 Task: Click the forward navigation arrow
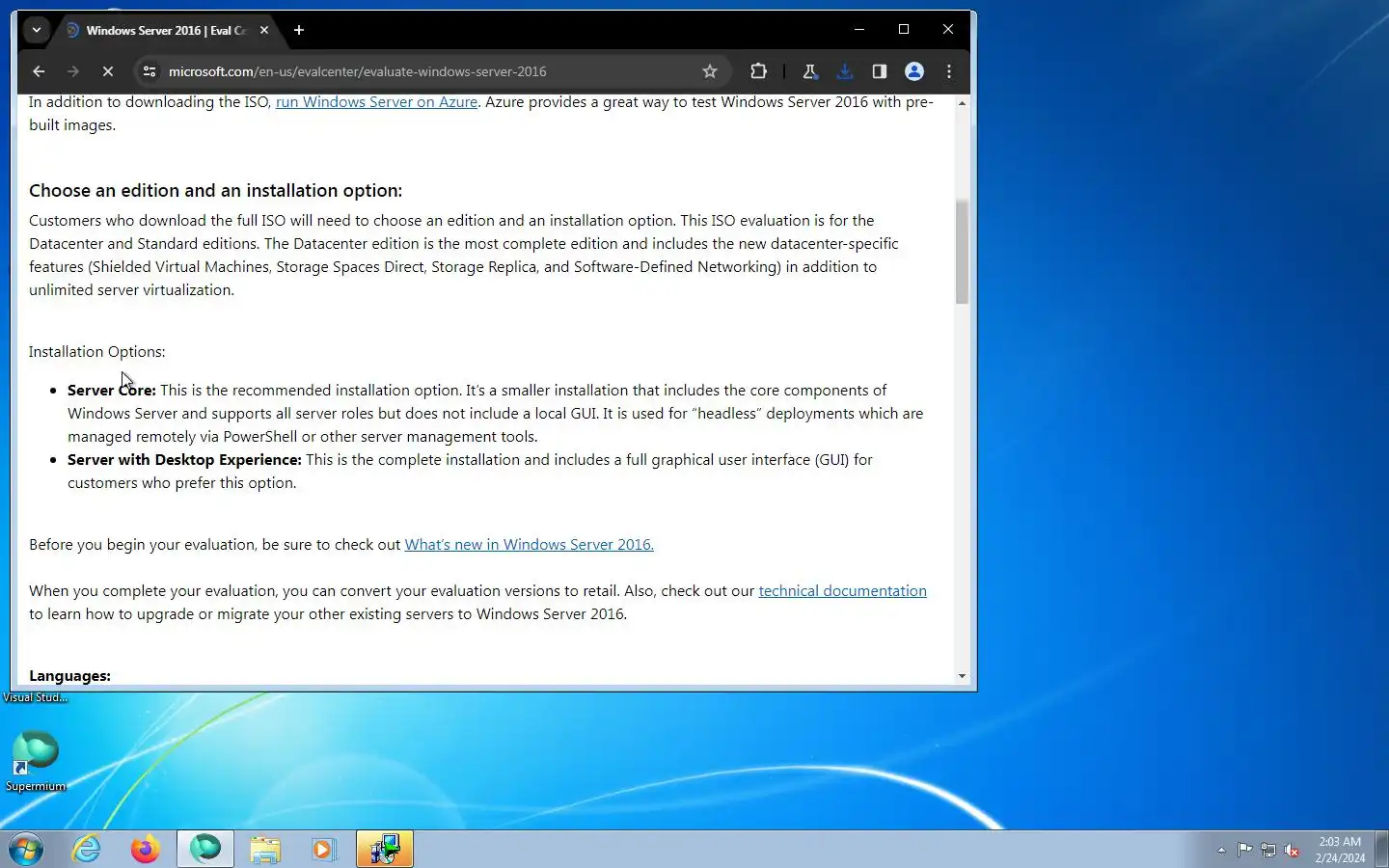click(73, 71)
